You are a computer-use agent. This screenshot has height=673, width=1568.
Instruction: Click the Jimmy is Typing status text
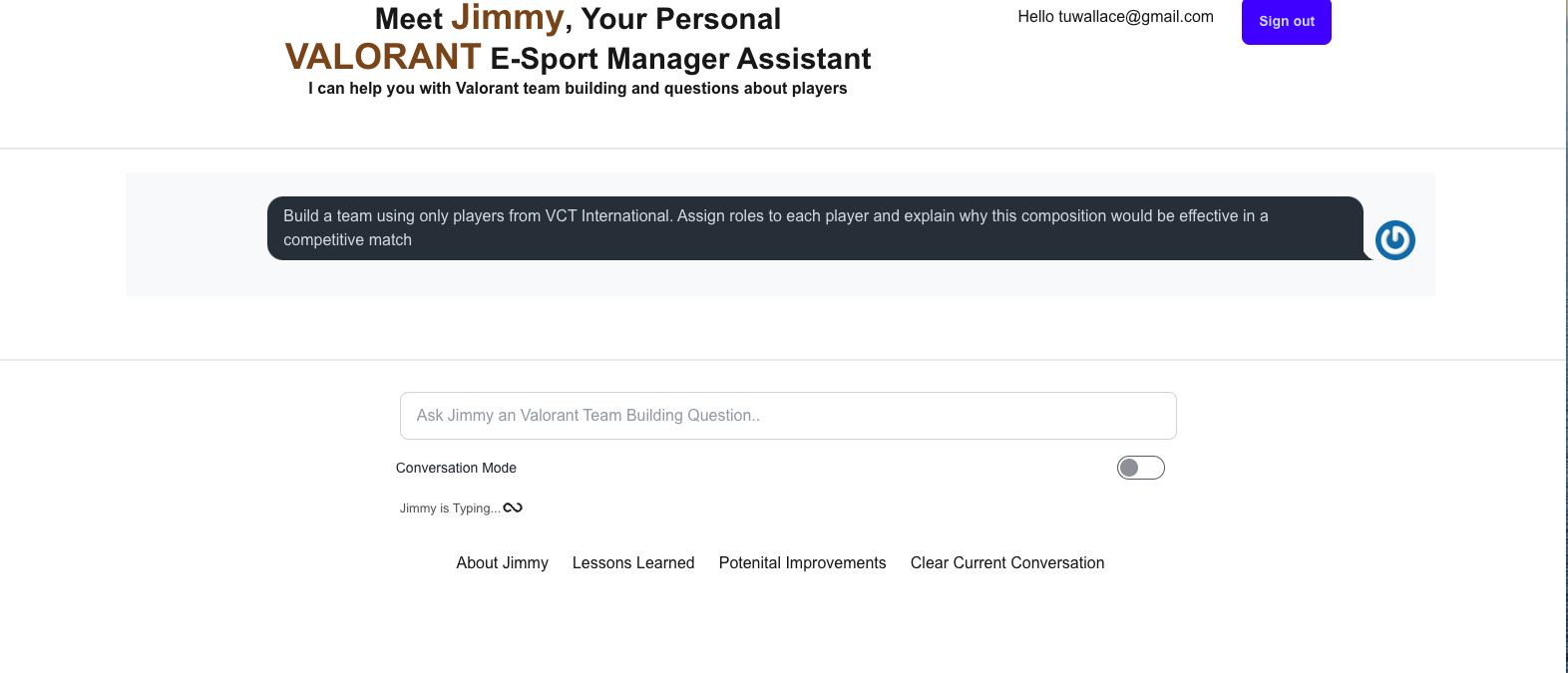[450, 508]
